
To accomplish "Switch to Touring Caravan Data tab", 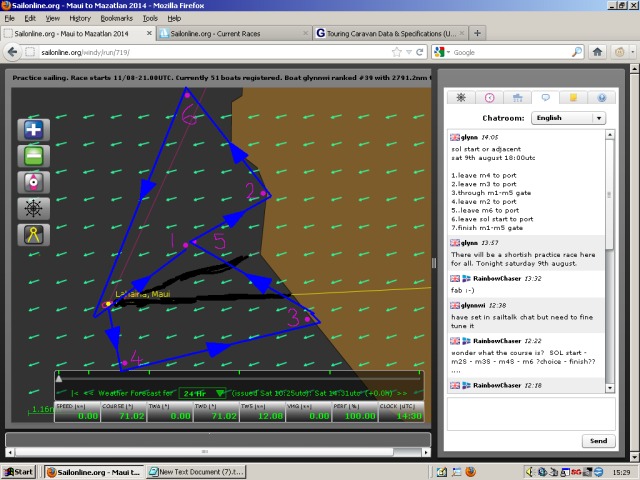I will (391, 33).
